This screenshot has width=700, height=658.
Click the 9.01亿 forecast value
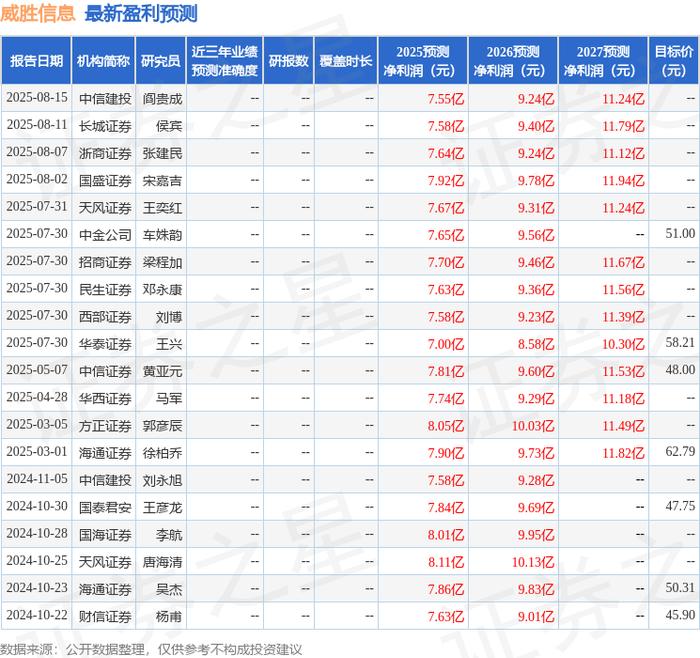[x=536, y=616]
